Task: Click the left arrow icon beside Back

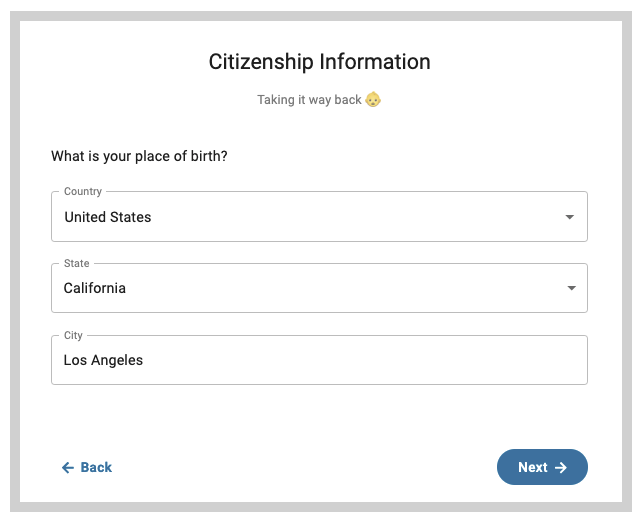Action: (68, 468)
